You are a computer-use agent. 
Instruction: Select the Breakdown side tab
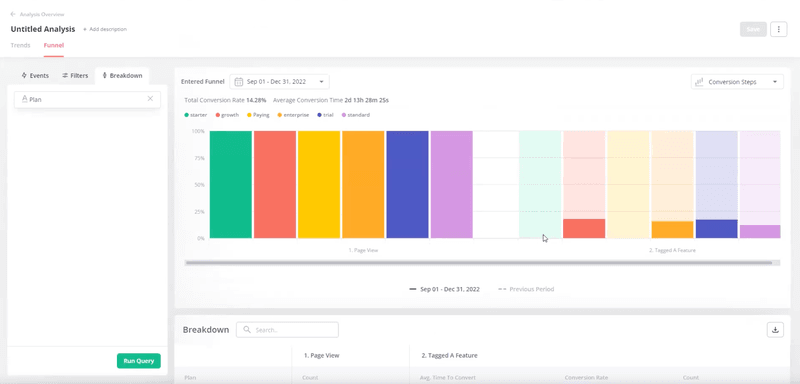122,75
